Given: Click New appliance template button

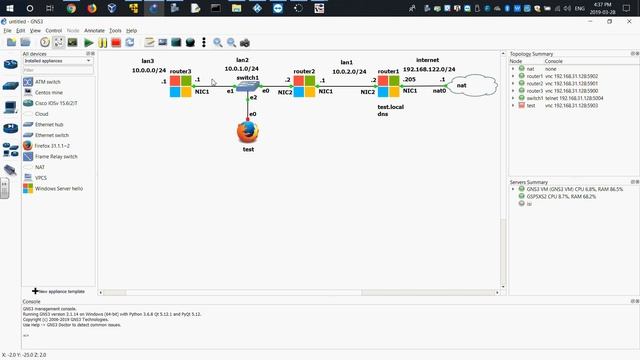Looking at the screenshot, I should click(x=58, y=291).
